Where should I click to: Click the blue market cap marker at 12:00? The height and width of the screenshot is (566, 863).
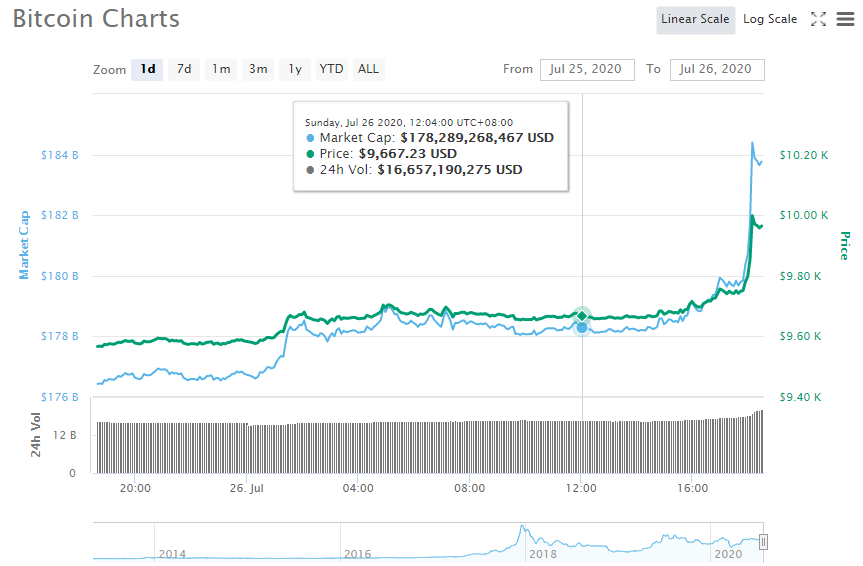coord(582,327)
